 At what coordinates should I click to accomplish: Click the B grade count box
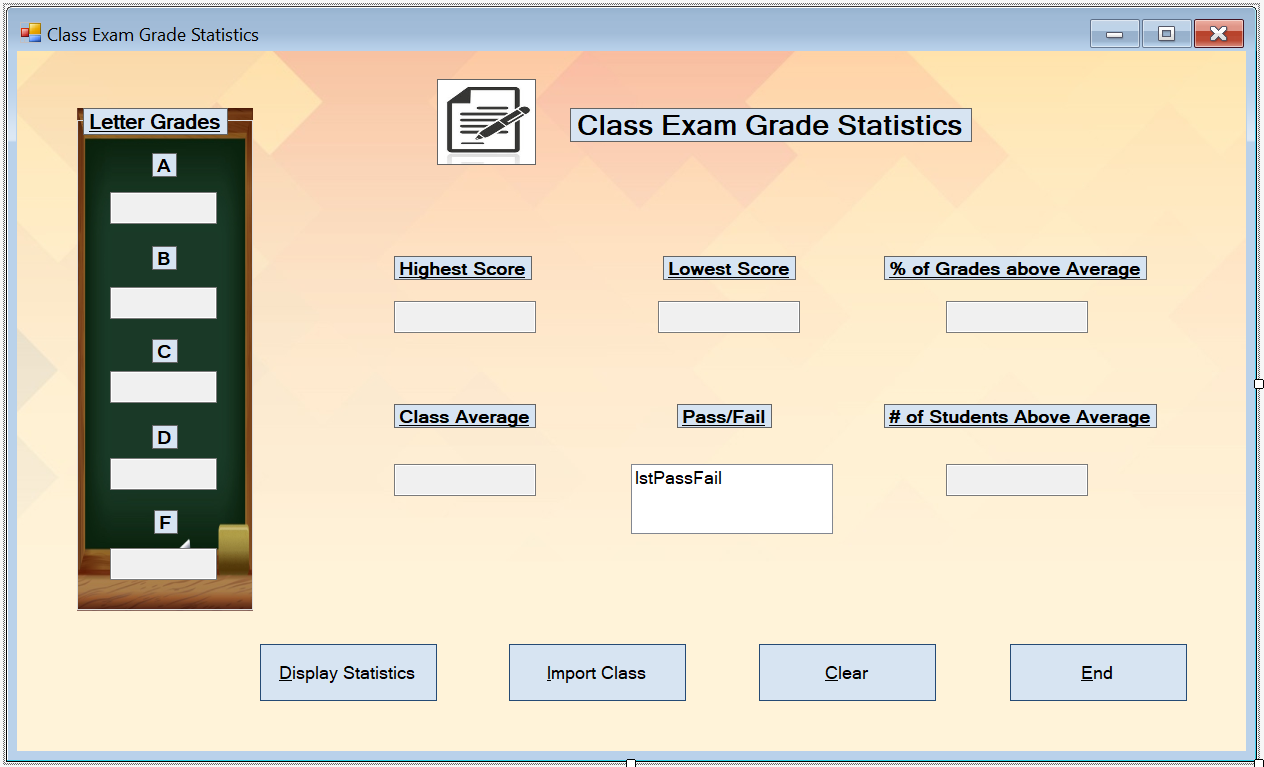tap(163, 302)
